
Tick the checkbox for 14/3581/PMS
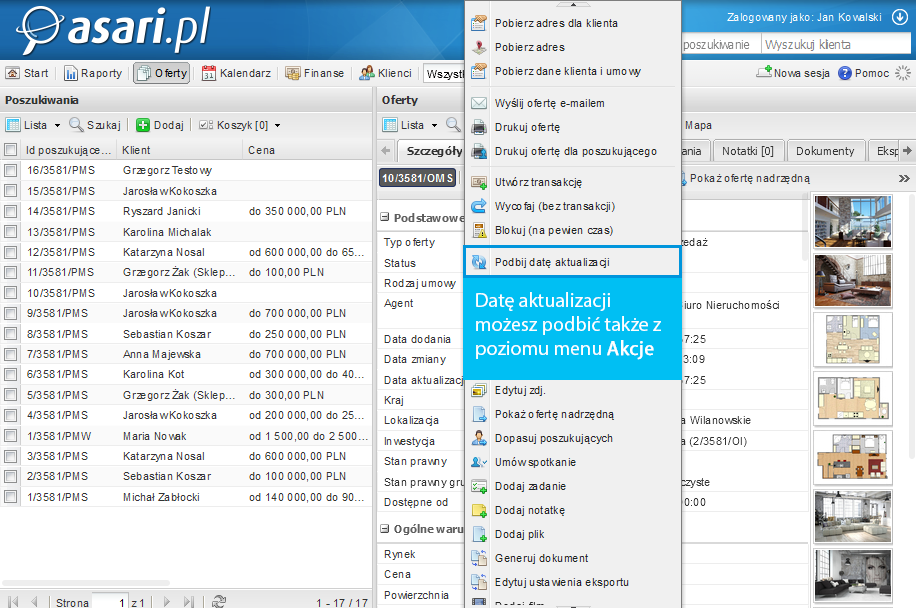tap(11, 211)
